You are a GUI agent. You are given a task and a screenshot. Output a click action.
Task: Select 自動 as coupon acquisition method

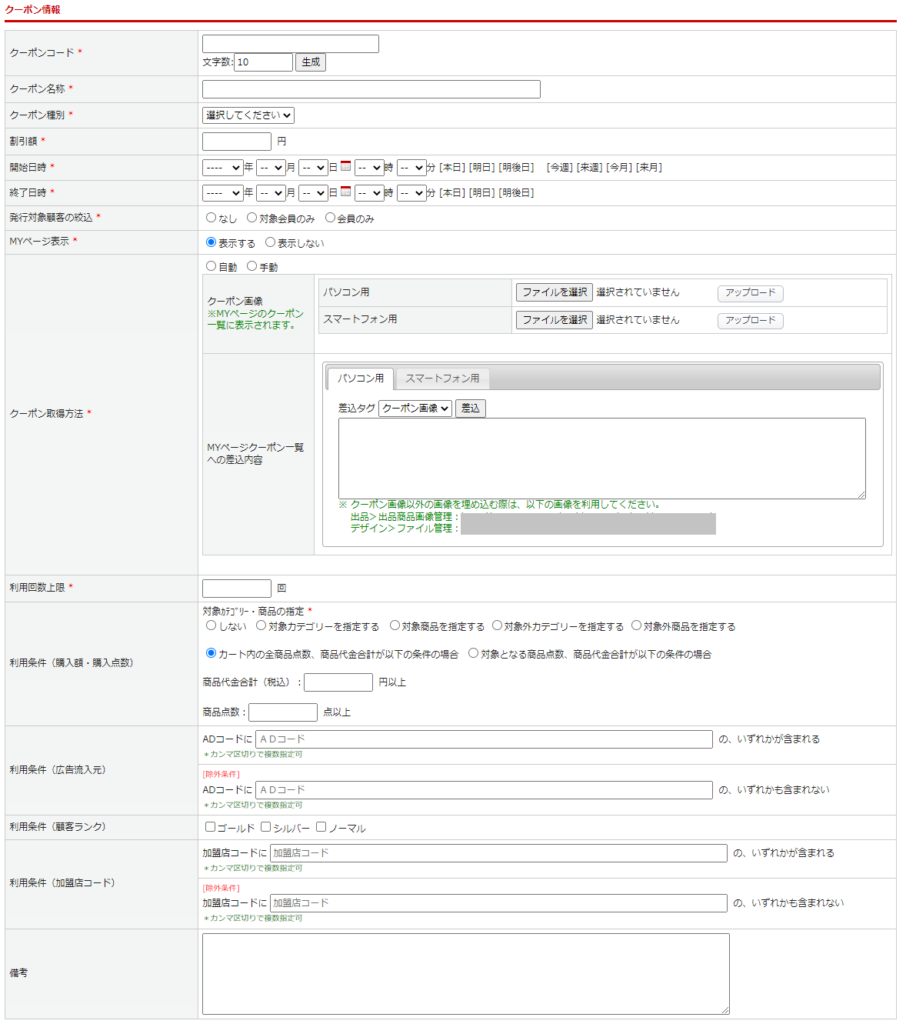coord(210,267)
